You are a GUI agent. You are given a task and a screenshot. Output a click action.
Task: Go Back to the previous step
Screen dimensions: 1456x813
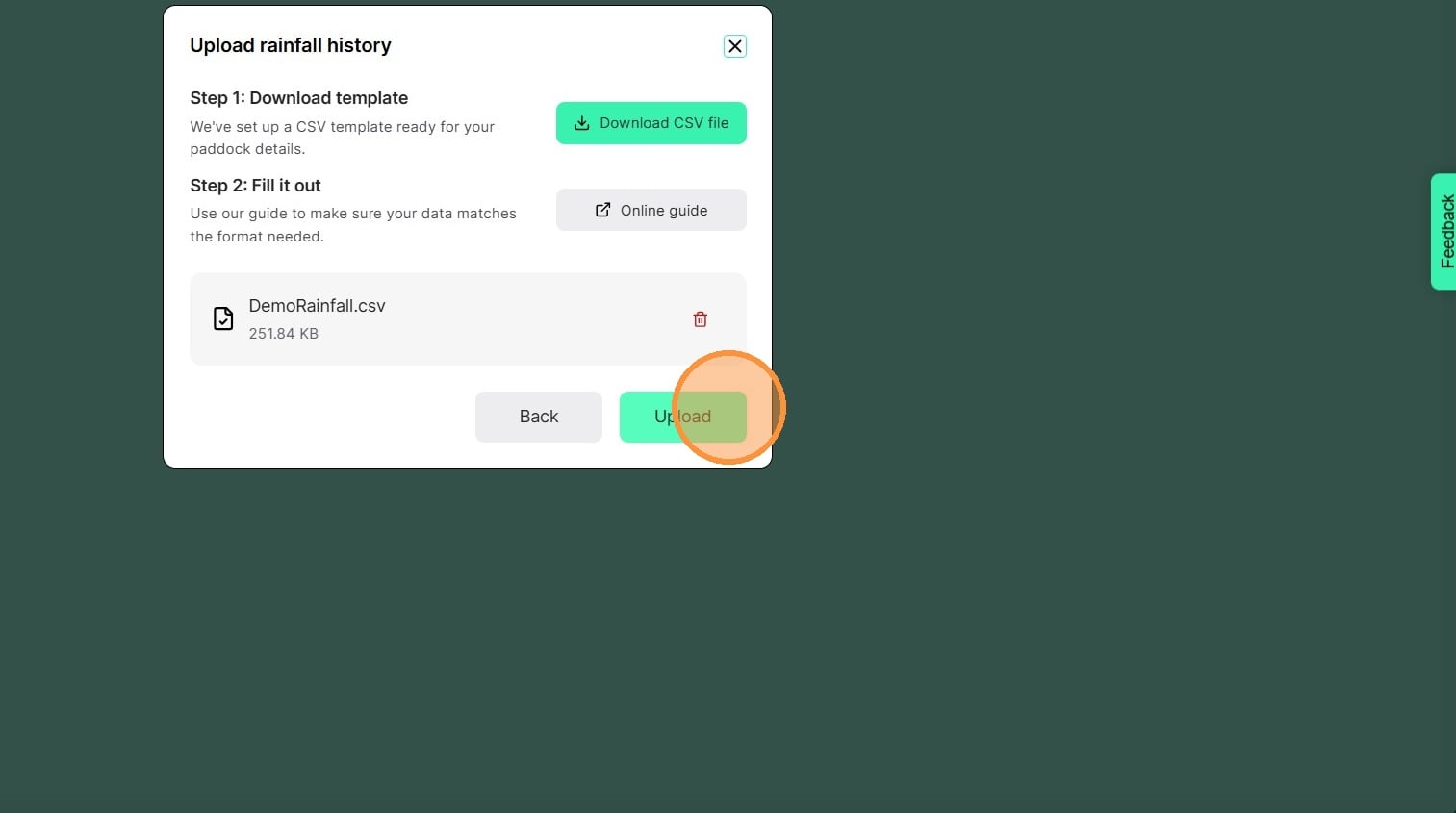(x=538, y=417)
